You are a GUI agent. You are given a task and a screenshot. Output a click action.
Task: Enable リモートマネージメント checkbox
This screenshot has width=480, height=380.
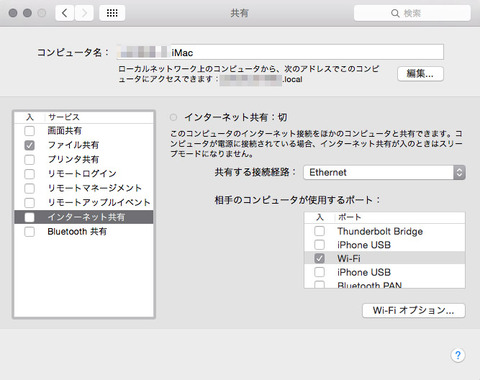coord(29,188)
